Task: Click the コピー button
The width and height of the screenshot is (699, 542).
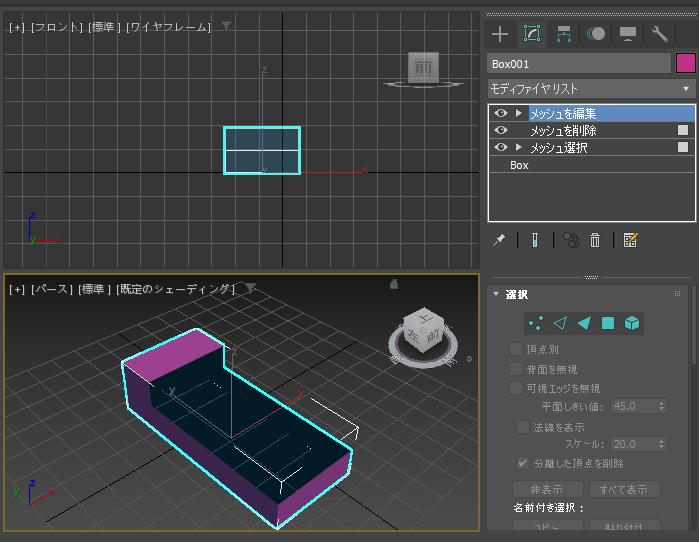Action: point(547,526)
